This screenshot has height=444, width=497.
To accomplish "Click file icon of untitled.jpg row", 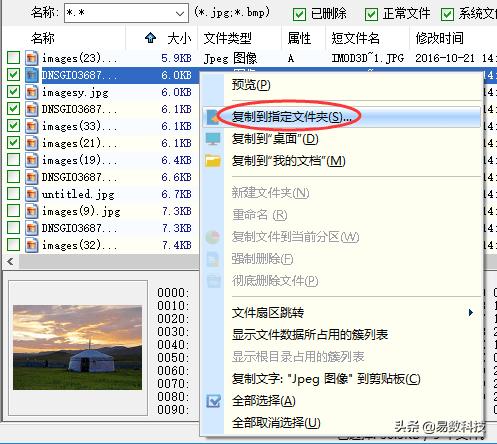I will pyautogui.click(x=31, y=194).
